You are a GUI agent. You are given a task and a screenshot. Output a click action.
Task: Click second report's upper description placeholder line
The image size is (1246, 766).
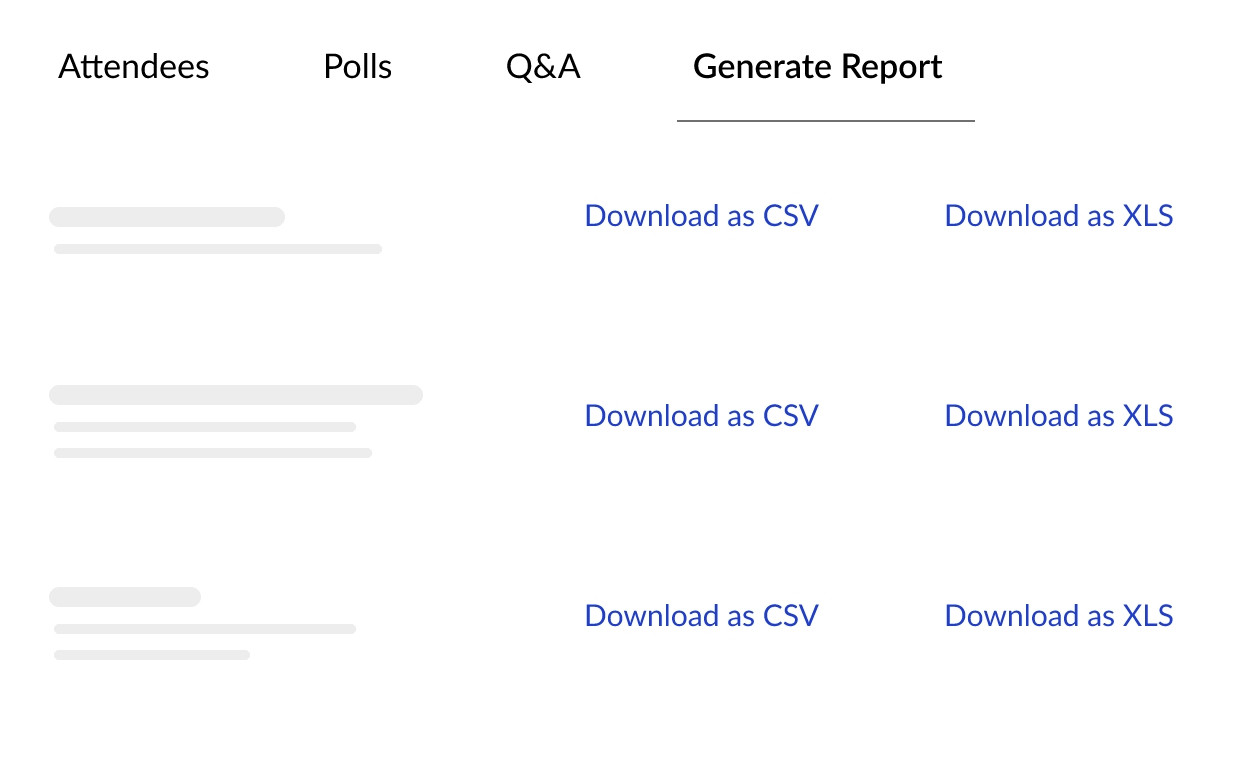pos(205,427)
